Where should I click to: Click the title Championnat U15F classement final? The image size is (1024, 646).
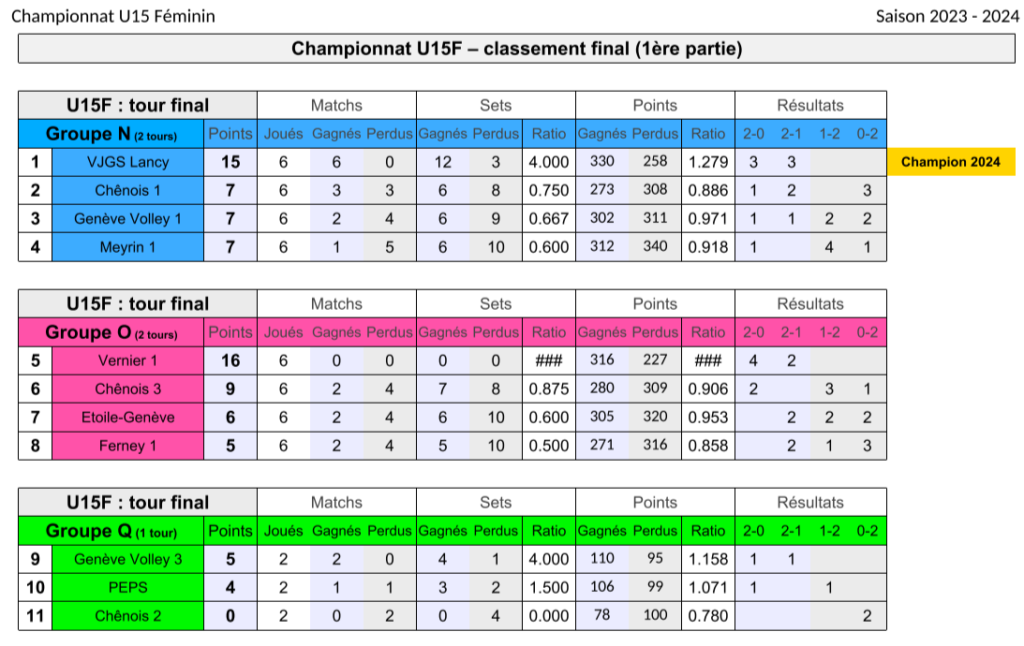point(517,49)
